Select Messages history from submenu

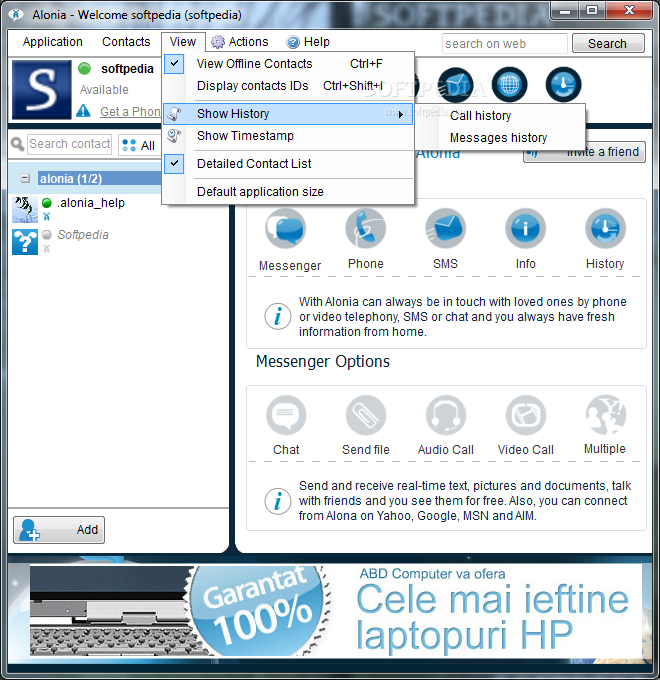click(x=500, y=138)
